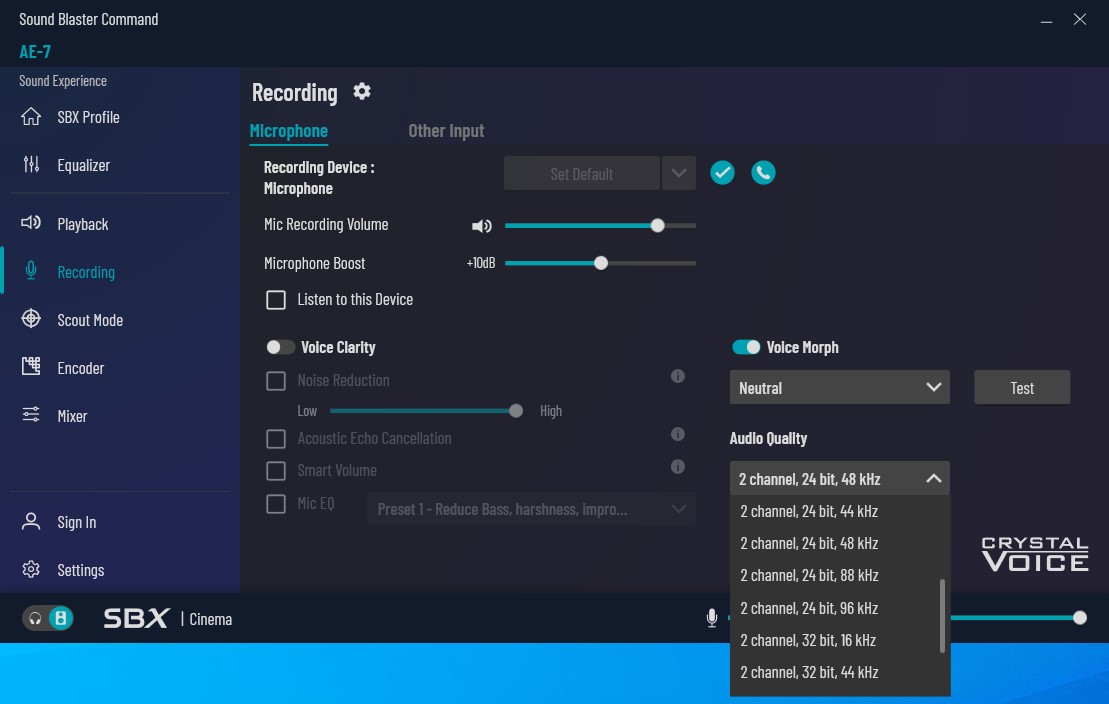The height and width of the screenshot is (704, 1109).
Task: Show Smart Volume info icon
Action: (x=678, y=467)
